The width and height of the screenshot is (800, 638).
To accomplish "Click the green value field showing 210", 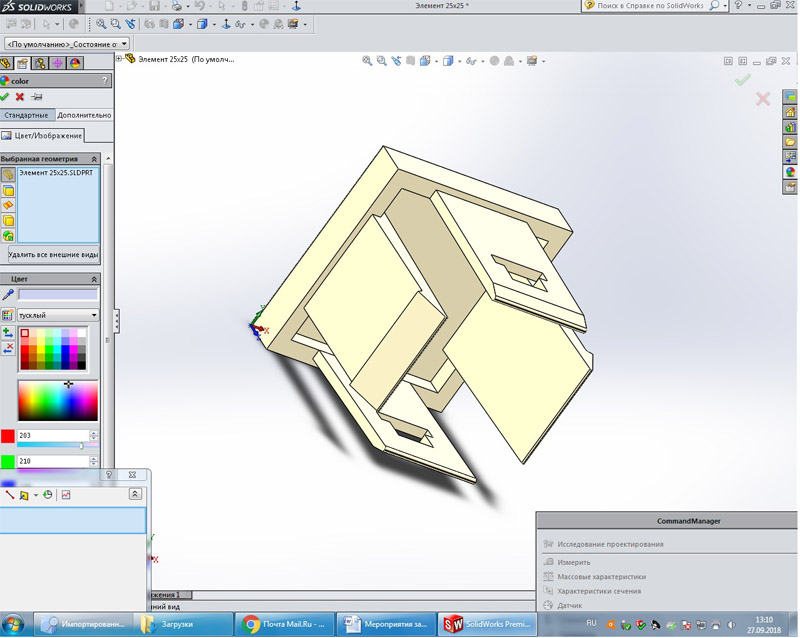I will click(53, 461).
